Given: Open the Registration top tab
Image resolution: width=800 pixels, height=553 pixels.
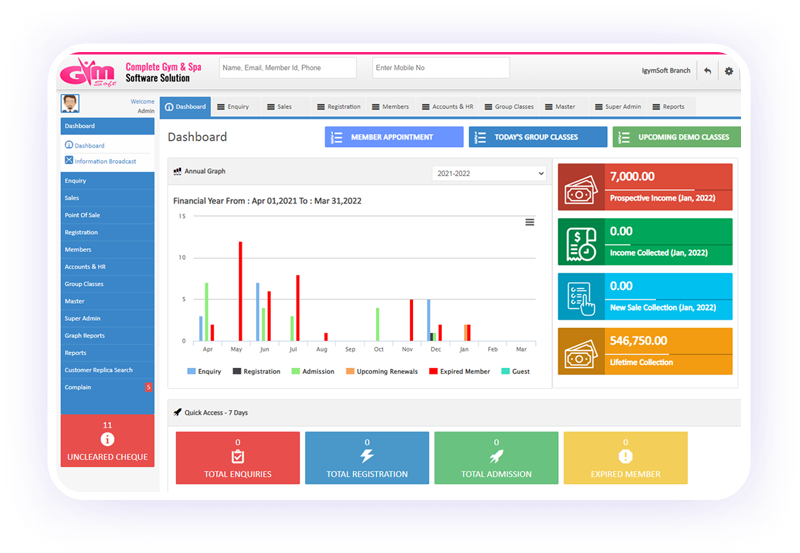Looking at the screenshot, I should pos(339,107).
